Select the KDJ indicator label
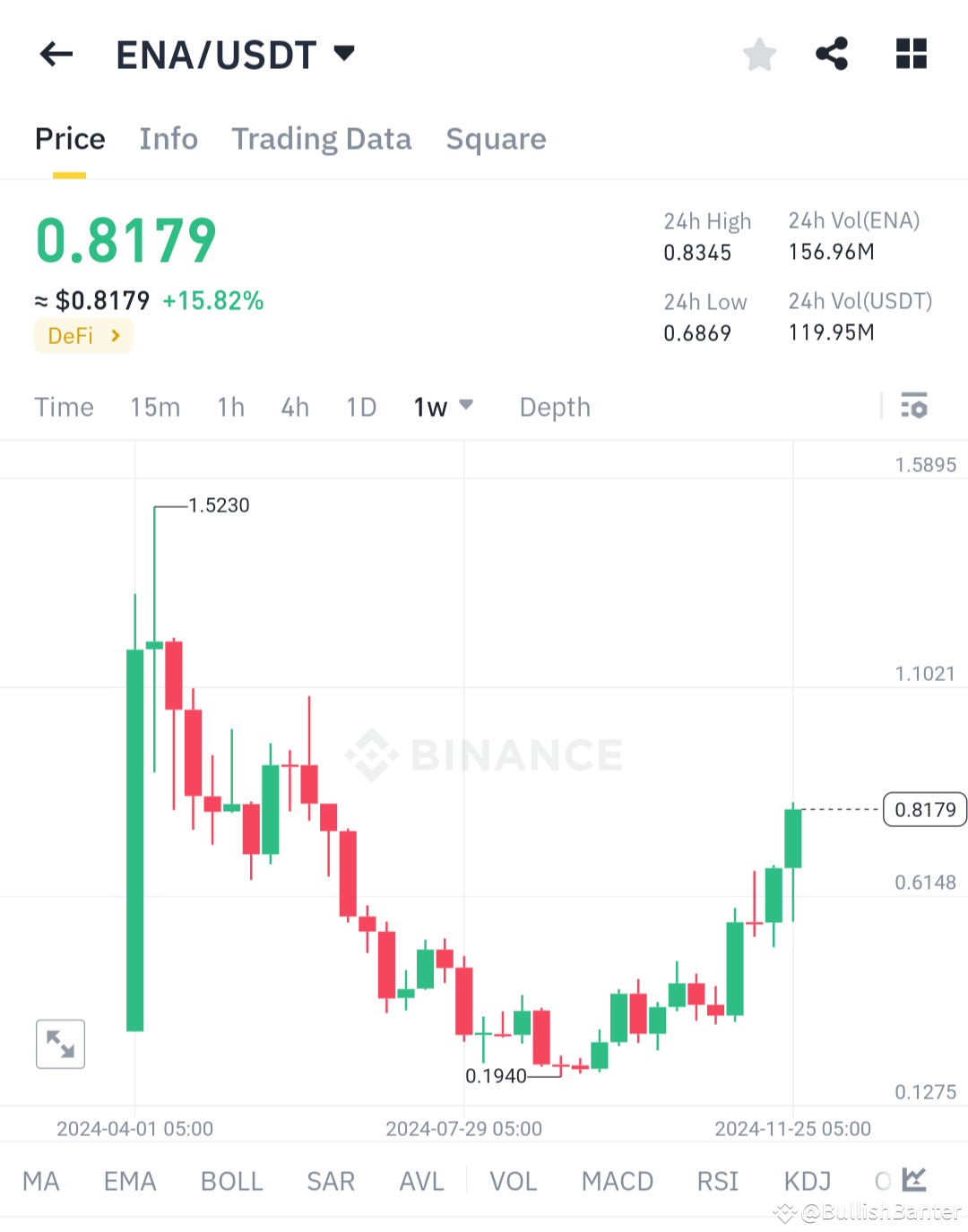The image size is (968, 1232). (806, 1181)
